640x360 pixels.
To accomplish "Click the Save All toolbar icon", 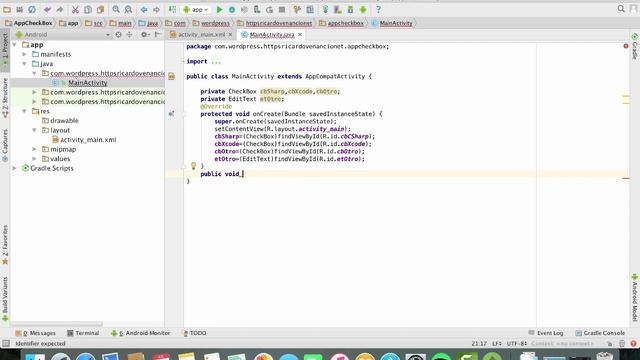I will pos(19,9).
